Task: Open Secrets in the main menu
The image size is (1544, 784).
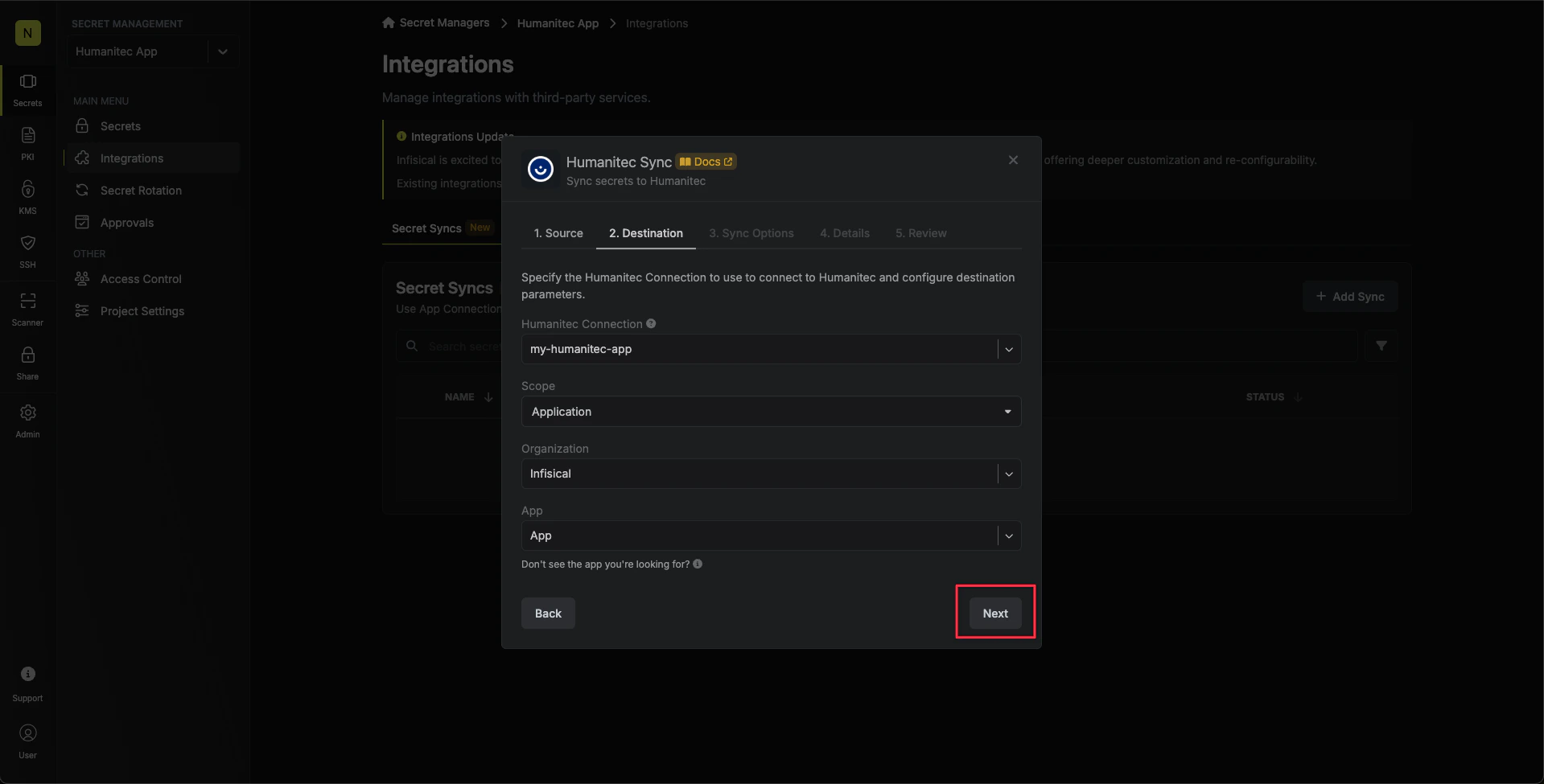Action: tap(153, 126)
